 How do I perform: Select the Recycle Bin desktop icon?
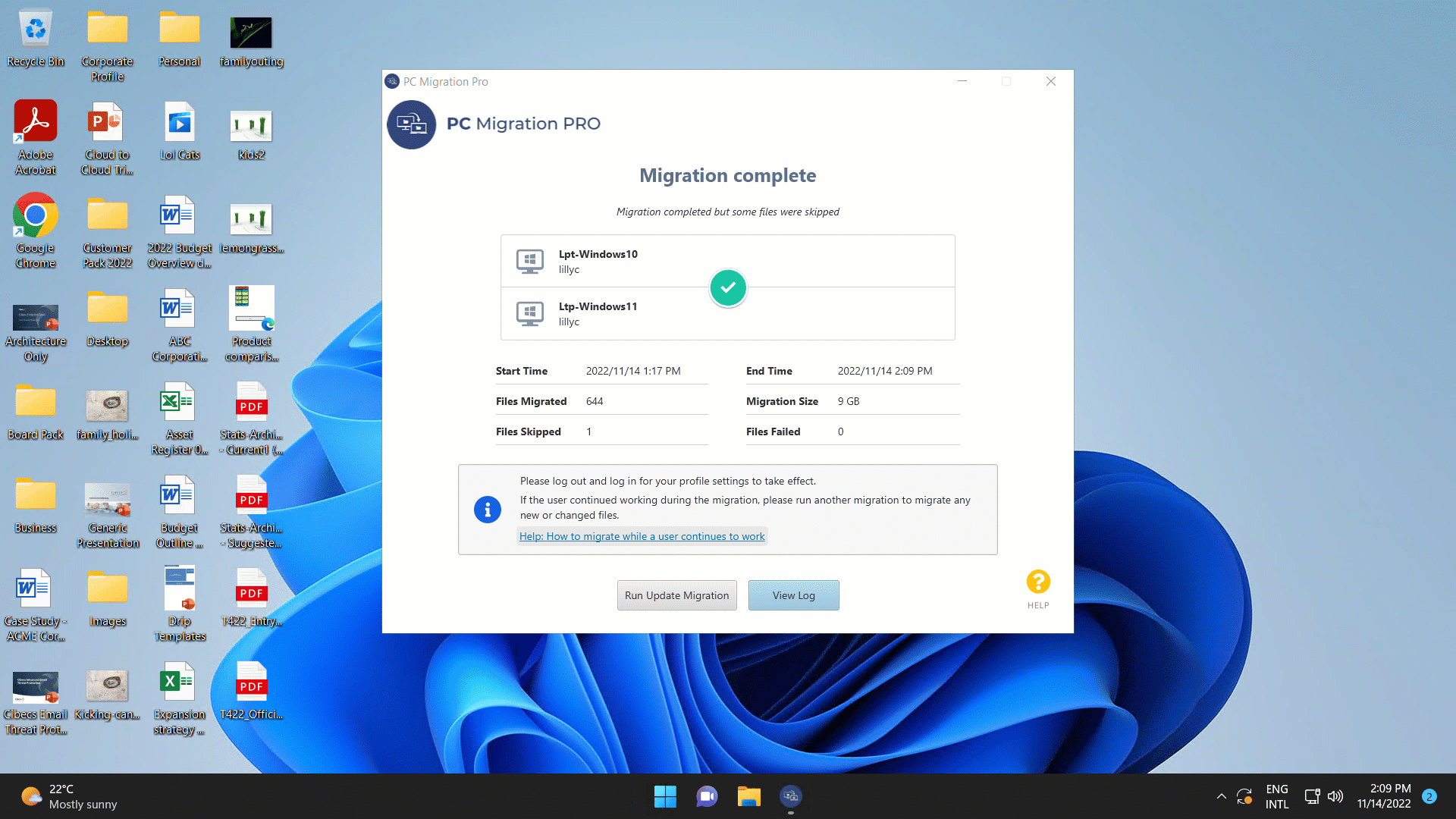pyautogui.click(x=36, y=38)
